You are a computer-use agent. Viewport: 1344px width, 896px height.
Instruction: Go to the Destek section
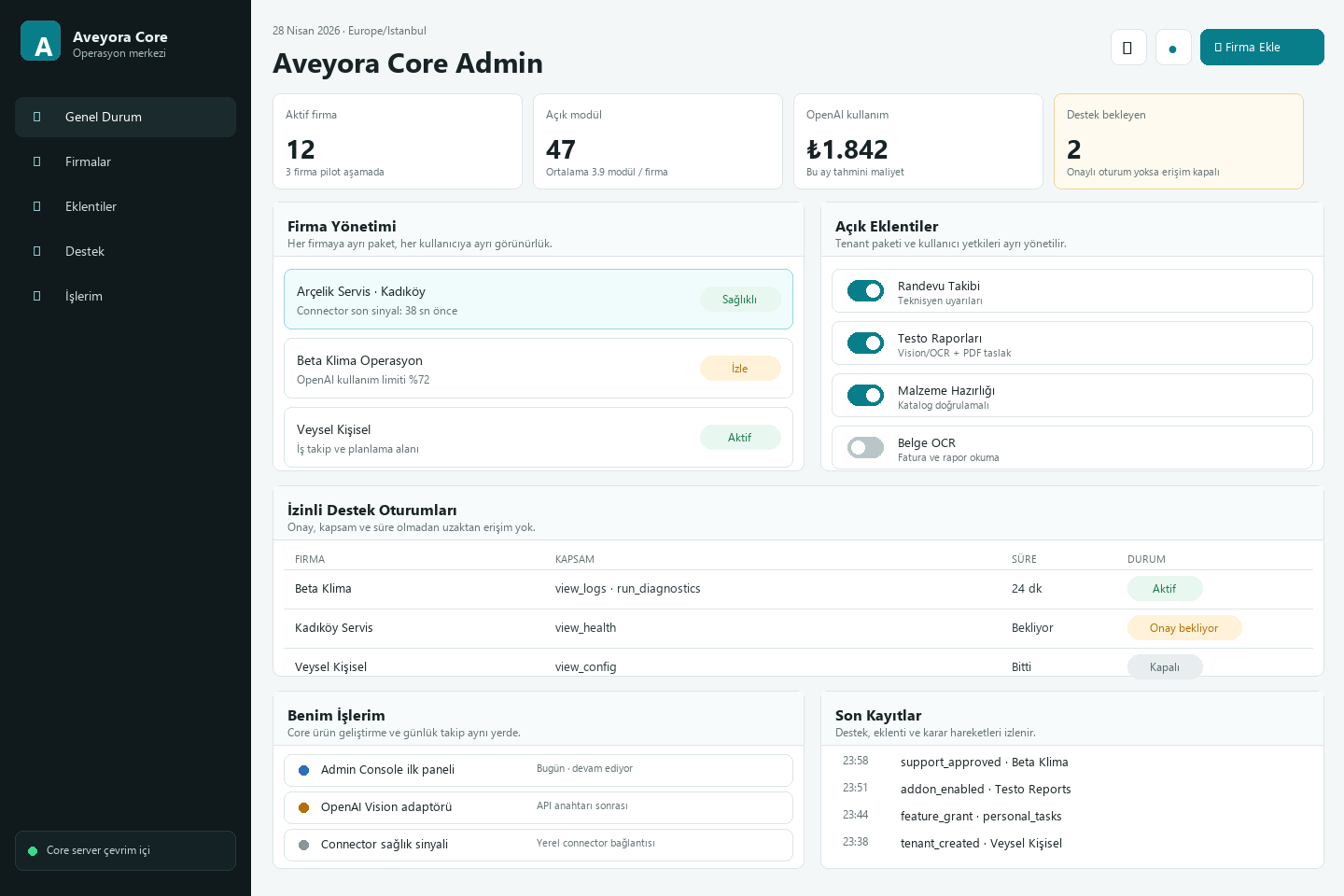(85, 251)
